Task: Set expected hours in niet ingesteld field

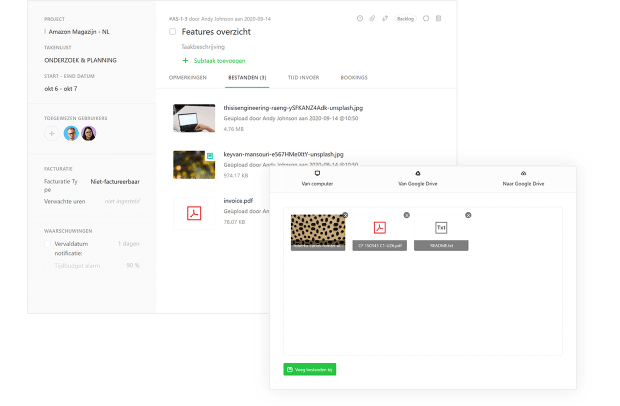Action: [x=122, y=201]
